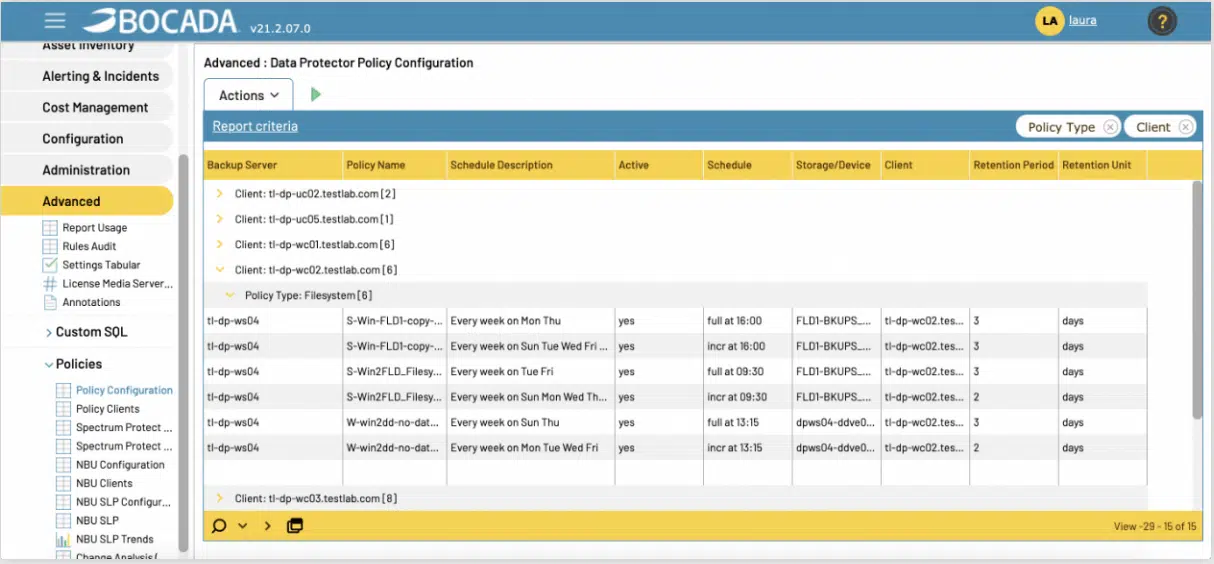Remove the Policy Type grouping chip
1214x564 pixels.
click(1110, 127)
